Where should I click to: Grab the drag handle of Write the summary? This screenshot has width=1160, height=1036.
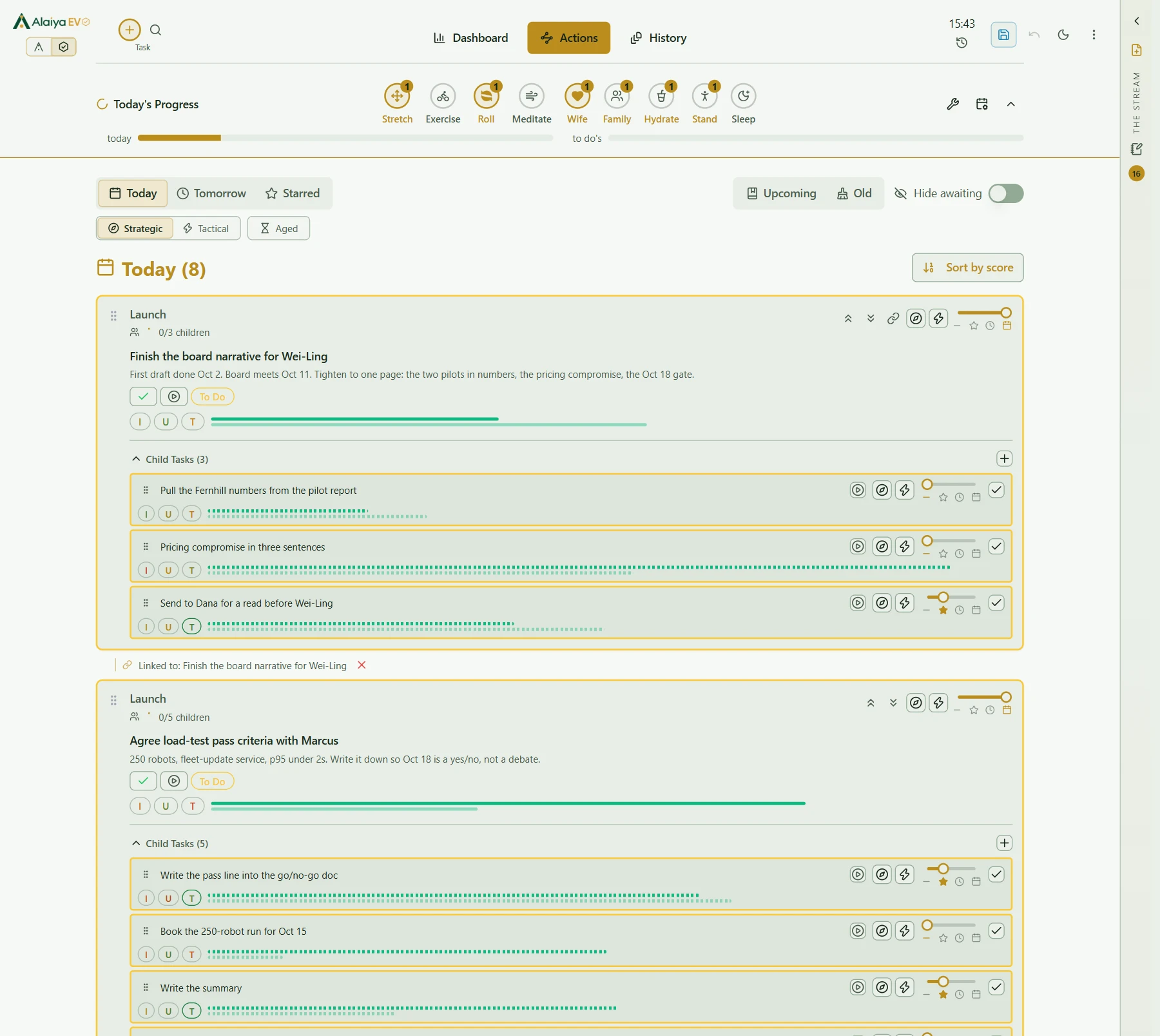click(146, 988)
